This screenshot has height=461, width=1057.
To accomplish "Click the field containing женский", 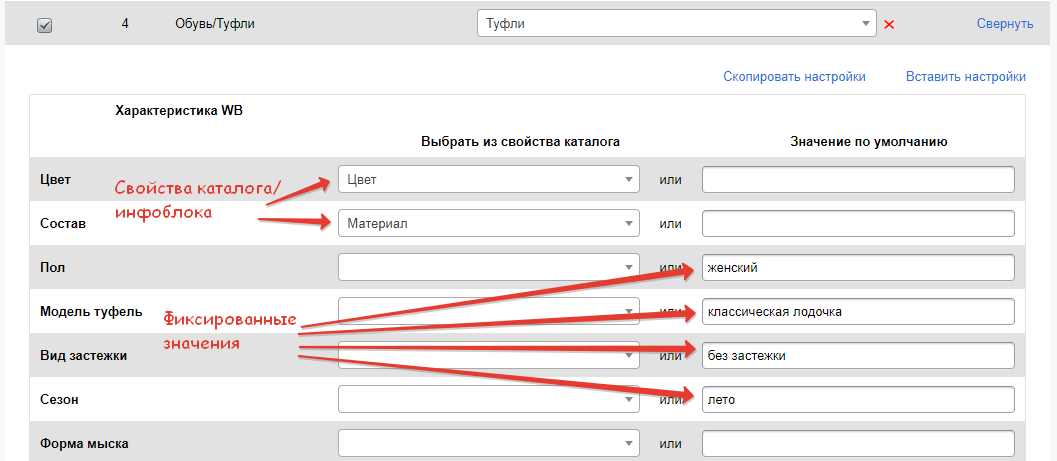I will coord(857,267).
